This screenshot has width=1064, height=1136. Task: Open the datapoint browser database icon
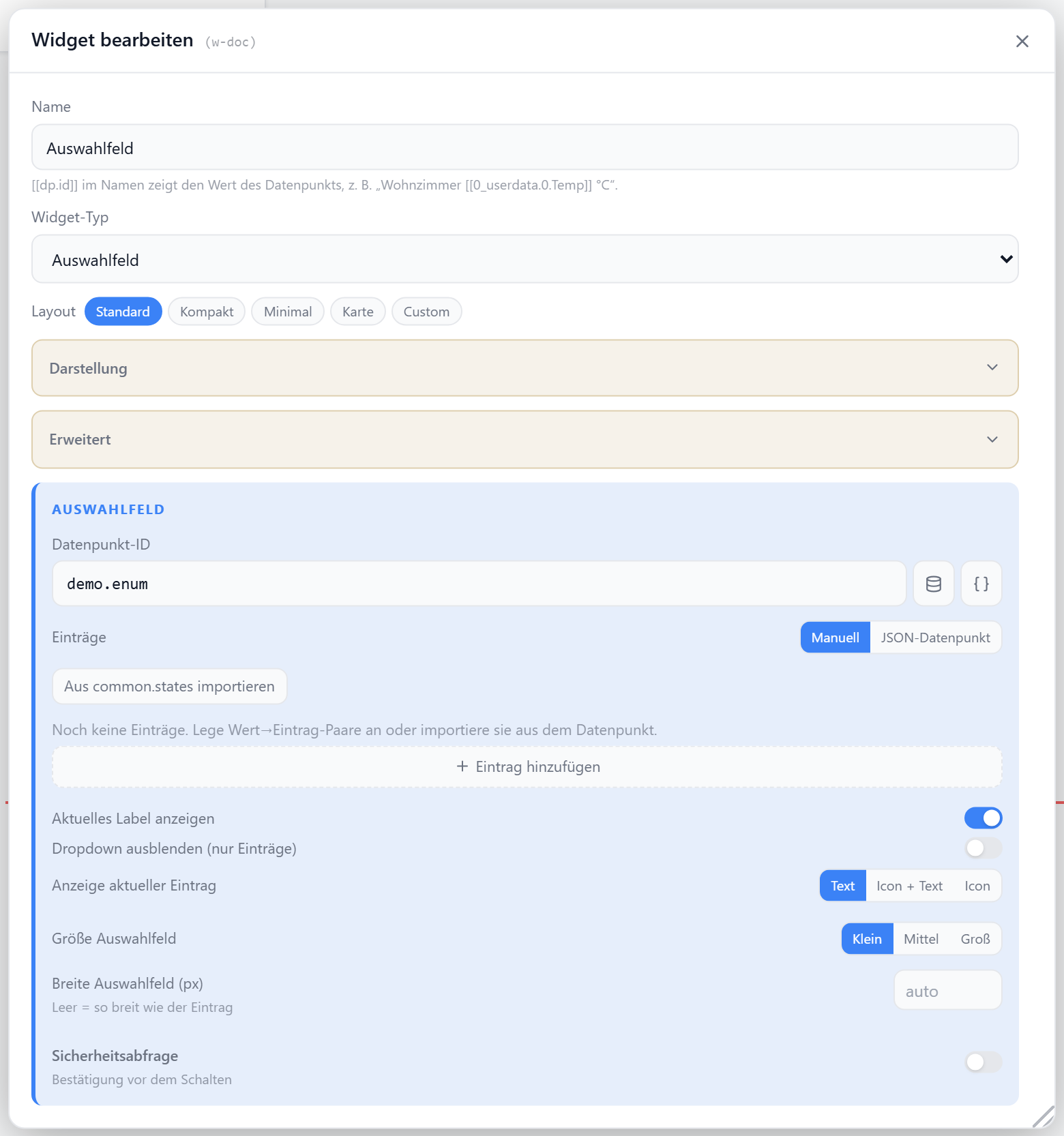(x=933, y=584)
